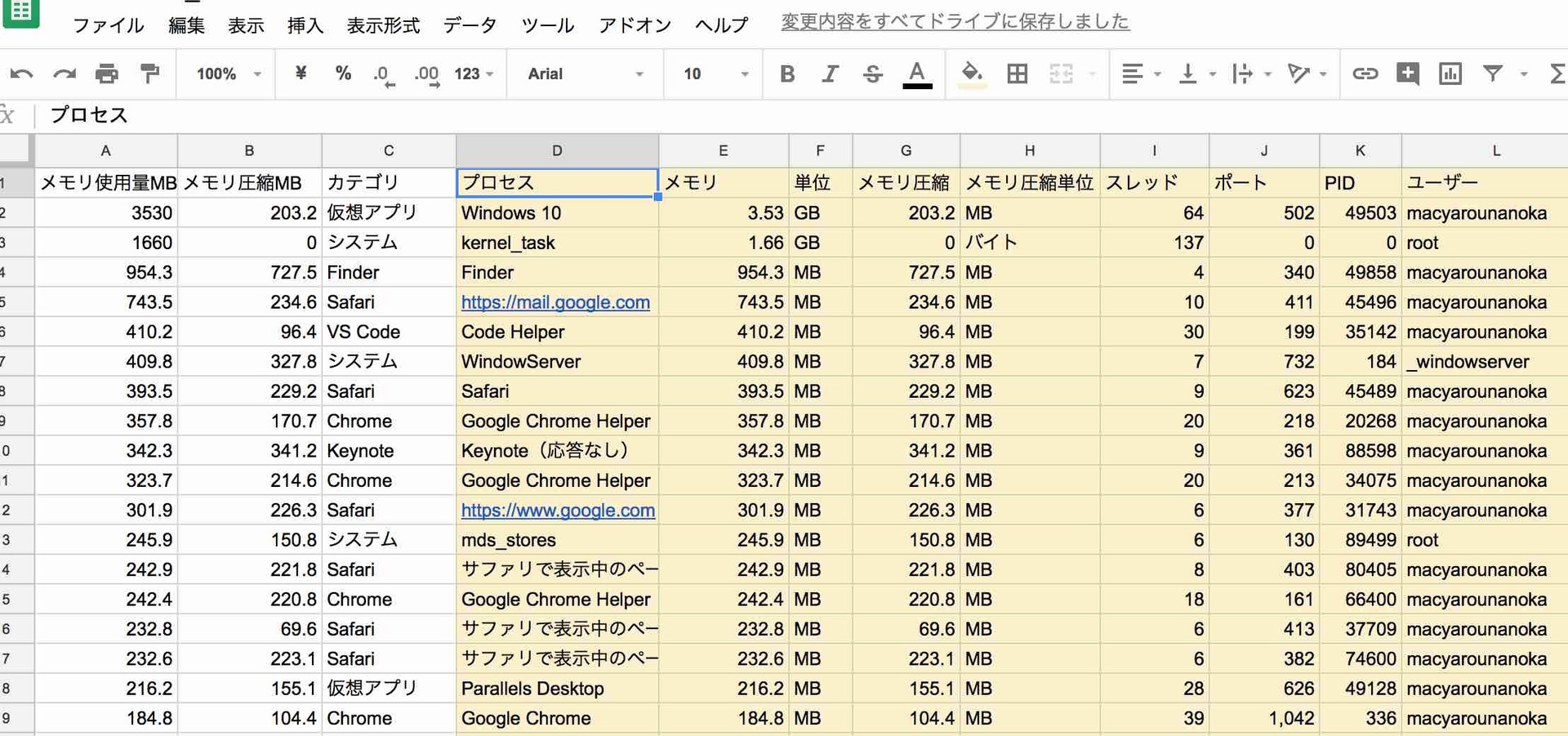Decrease decimal places icon
This screenshot has width=1568, height=736.
(x=384, y=75)
